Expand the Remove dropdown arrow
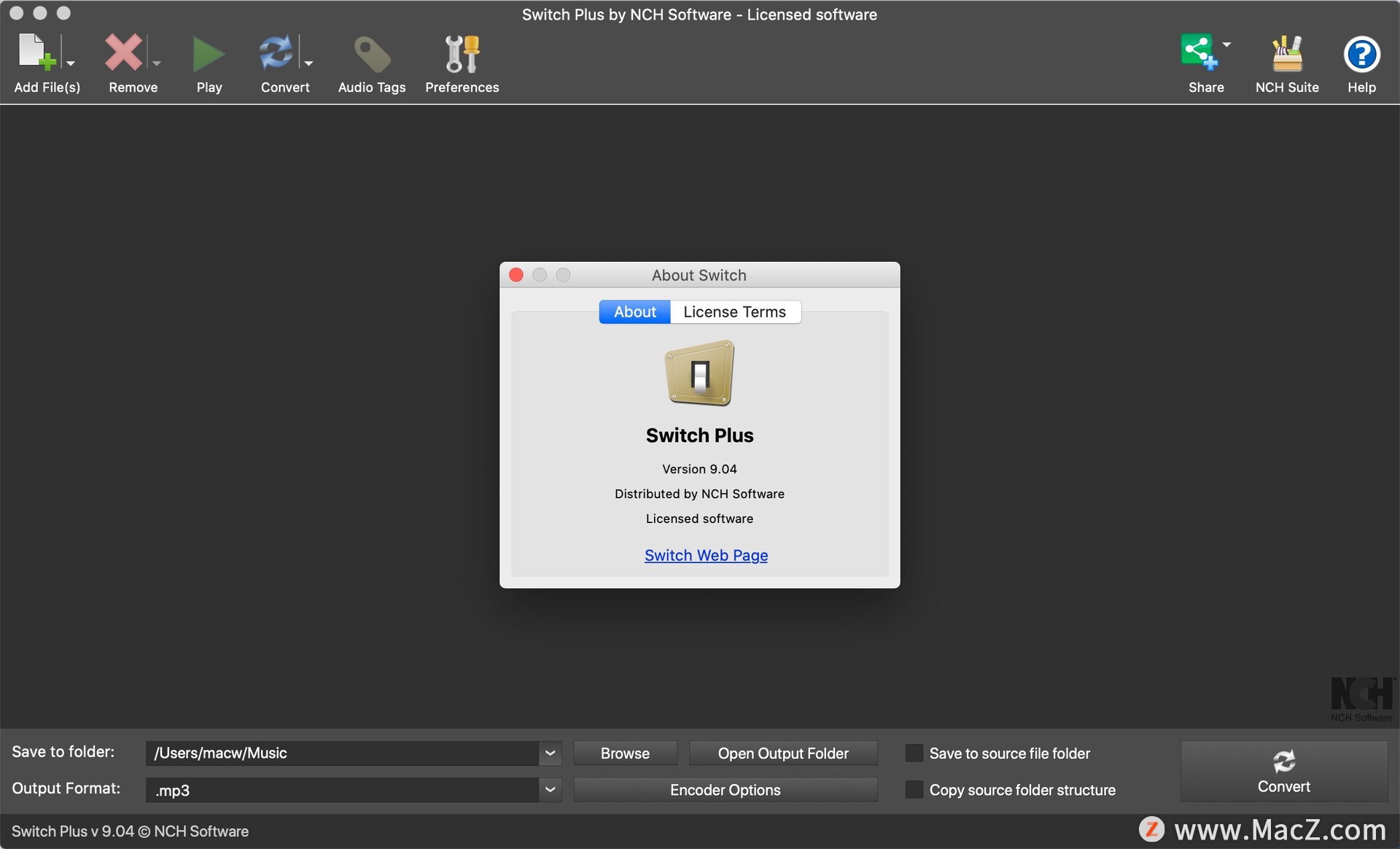Image resolution: width=1400 pixels, height=849 pixels. 156,63
